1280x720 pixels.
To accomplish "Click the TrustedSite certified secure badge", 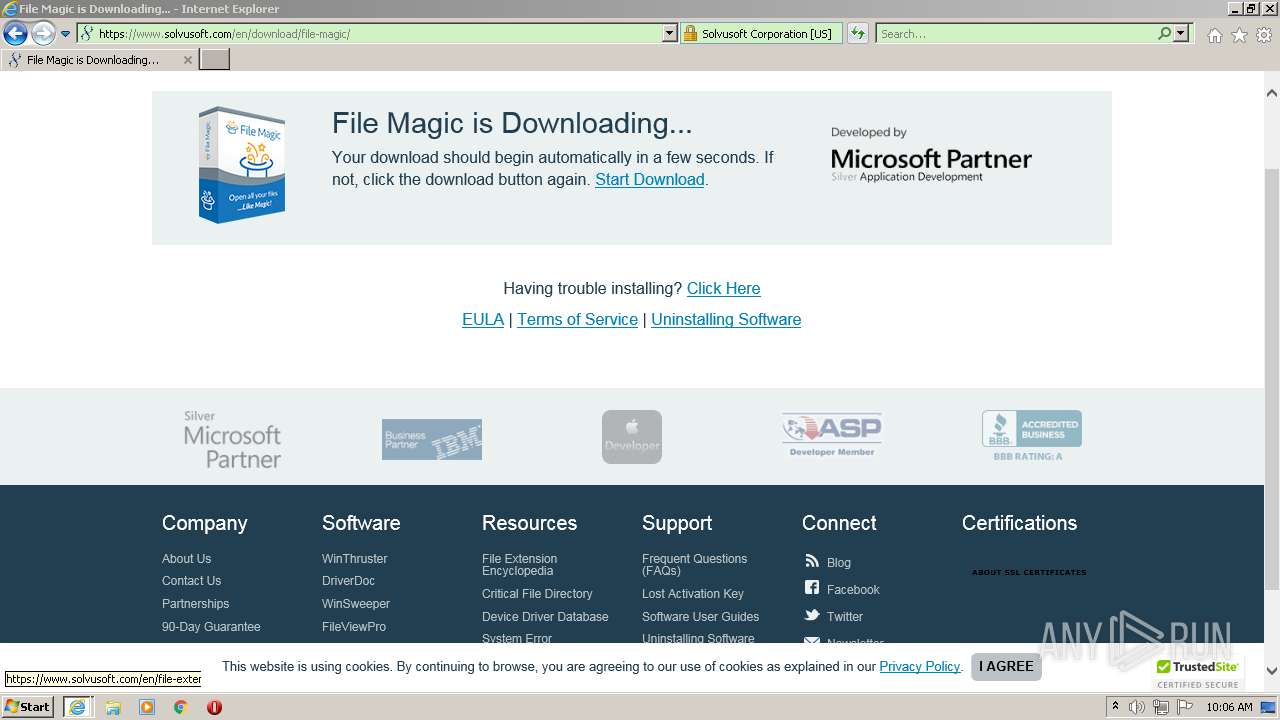I will 1198,674.
